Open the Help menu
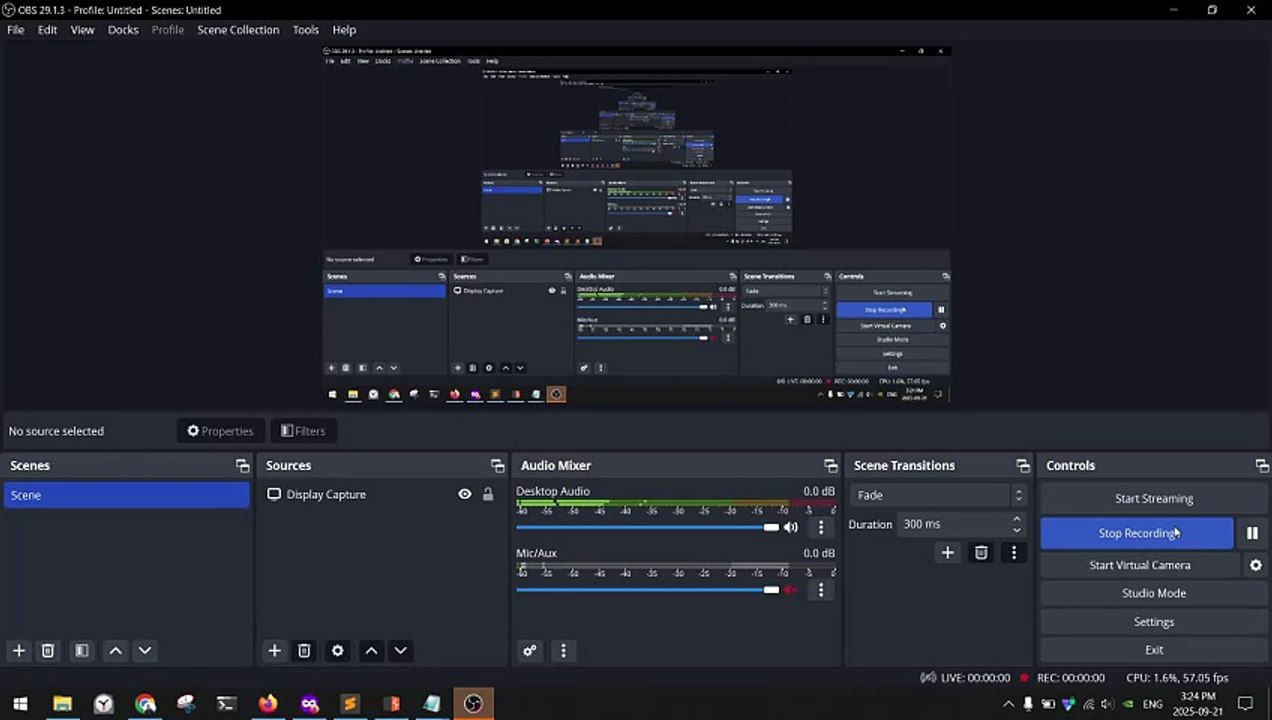This screenshot has height=720, width=1272. 344,30
